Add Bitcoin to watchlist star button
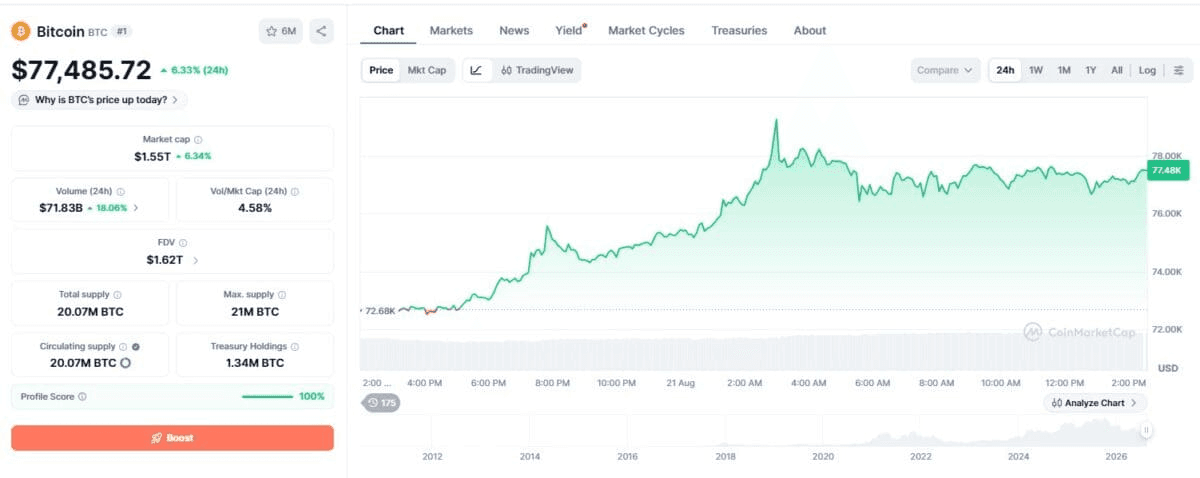1200x478 pixels. tap(281, 31)
